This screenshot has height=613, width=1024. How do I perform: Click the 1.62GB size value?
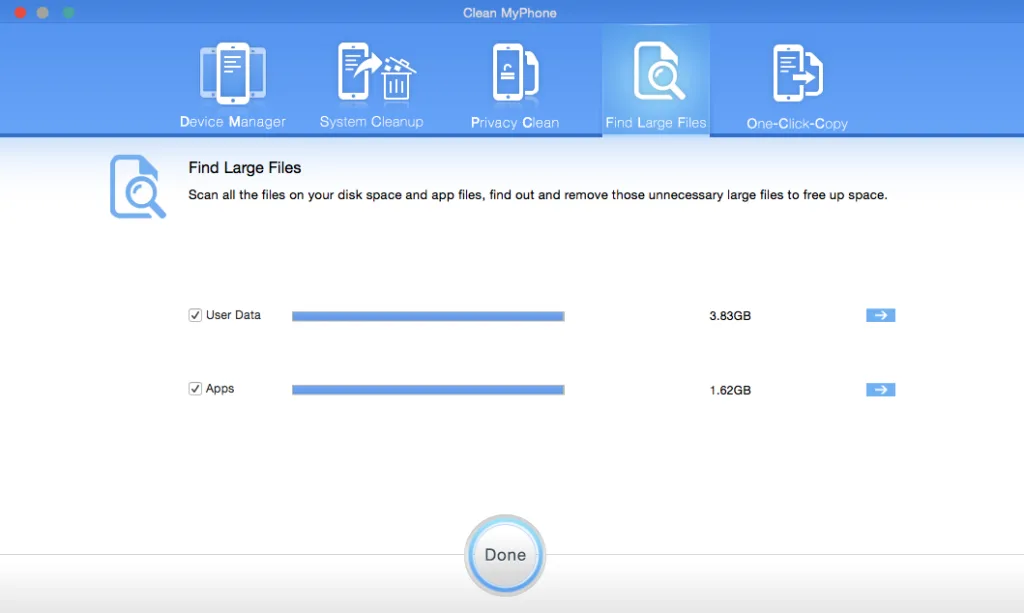tap(730, 390)
